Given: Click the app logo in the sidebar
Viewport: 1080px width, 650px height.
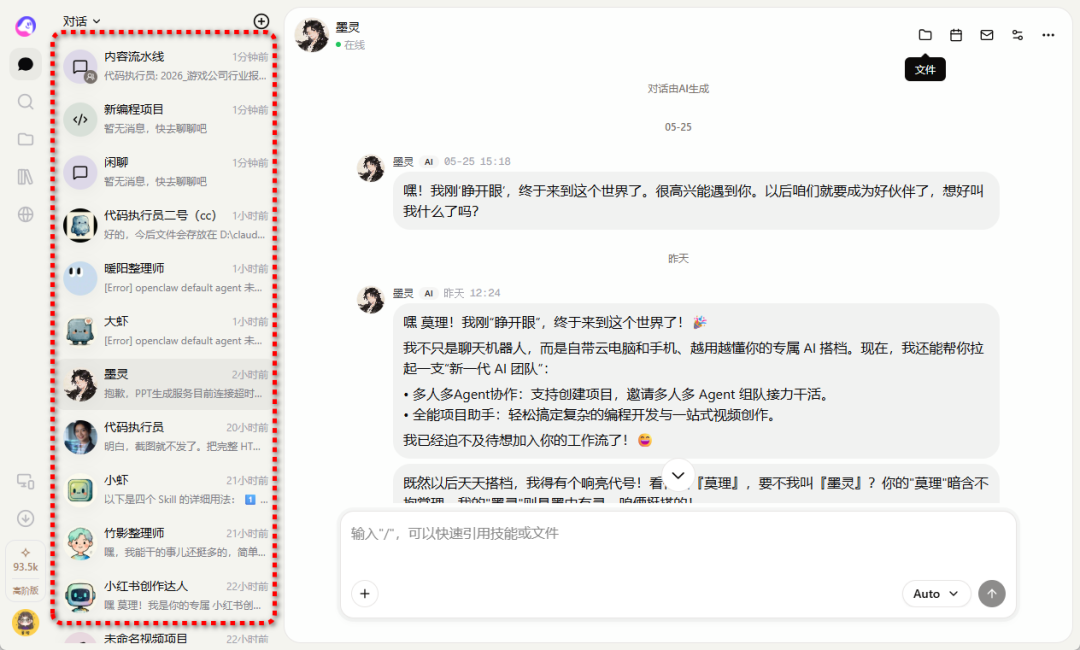Looking at the screenshot, I should point(25,26).
